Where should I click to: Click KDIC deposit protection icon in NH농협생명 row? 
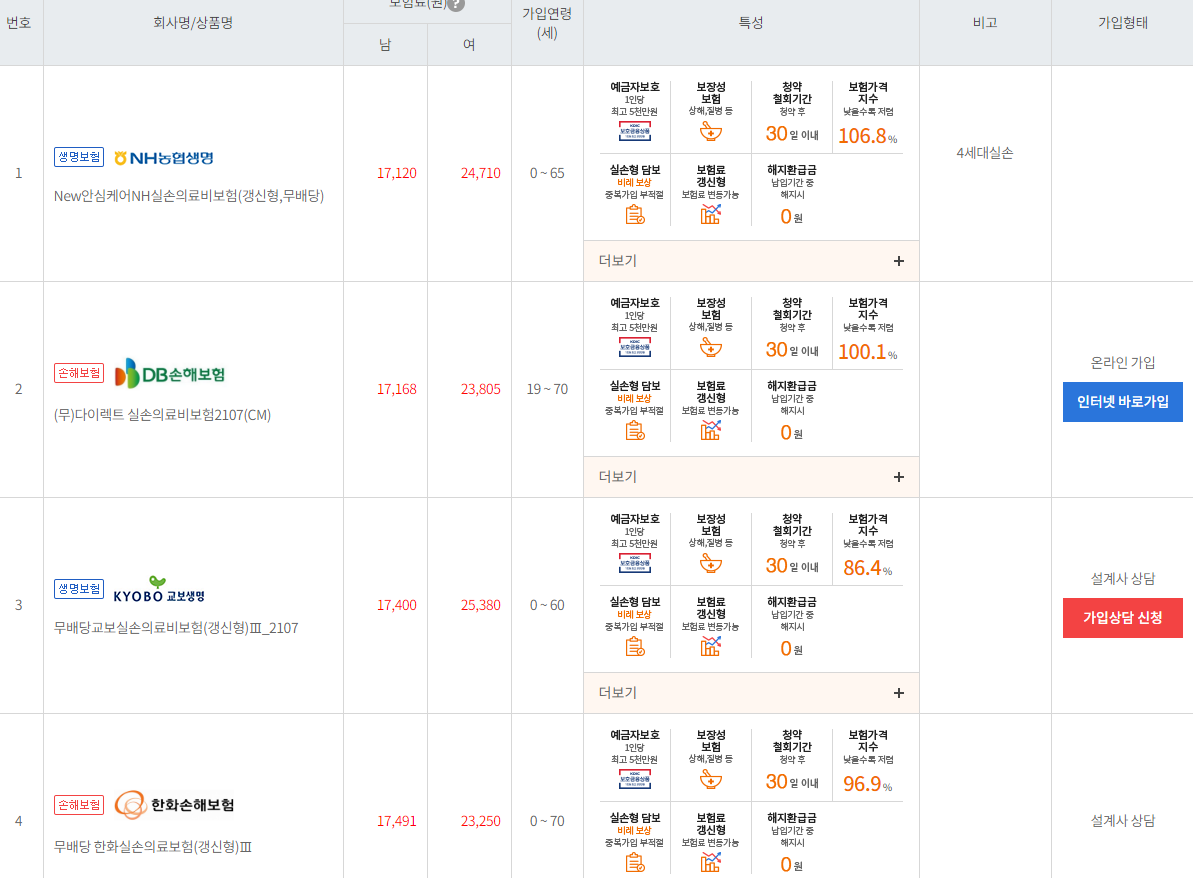coord(635,132)
